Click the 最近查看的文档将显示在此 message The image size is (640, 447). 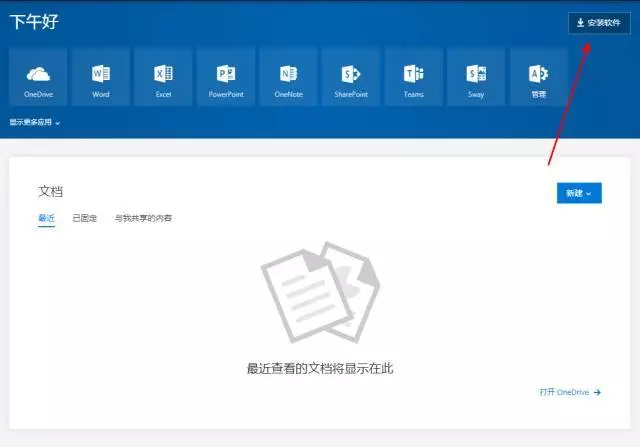tap(320, 368)
